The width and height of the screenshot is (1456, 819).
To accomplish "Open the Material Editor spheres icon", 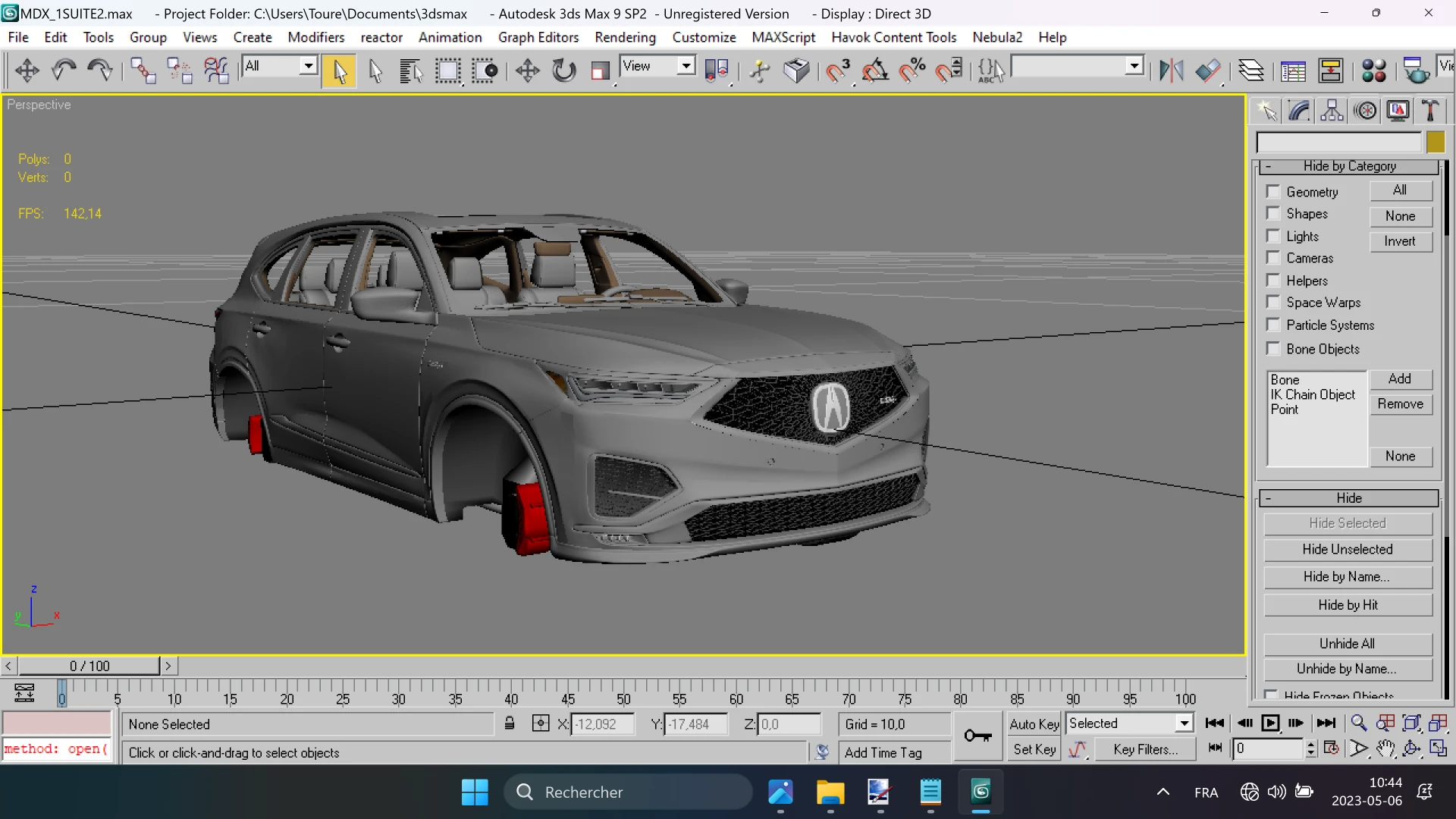I will pyautogui.click(x=1373, y=71).
